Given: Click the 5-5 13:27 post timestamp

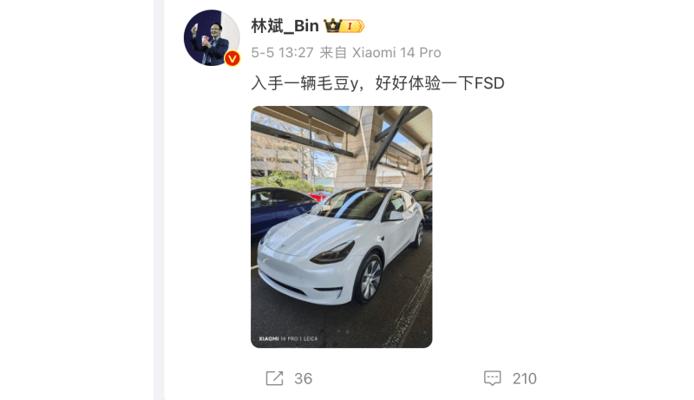Looking at the screenshot, I should click(x=282, y=53).
